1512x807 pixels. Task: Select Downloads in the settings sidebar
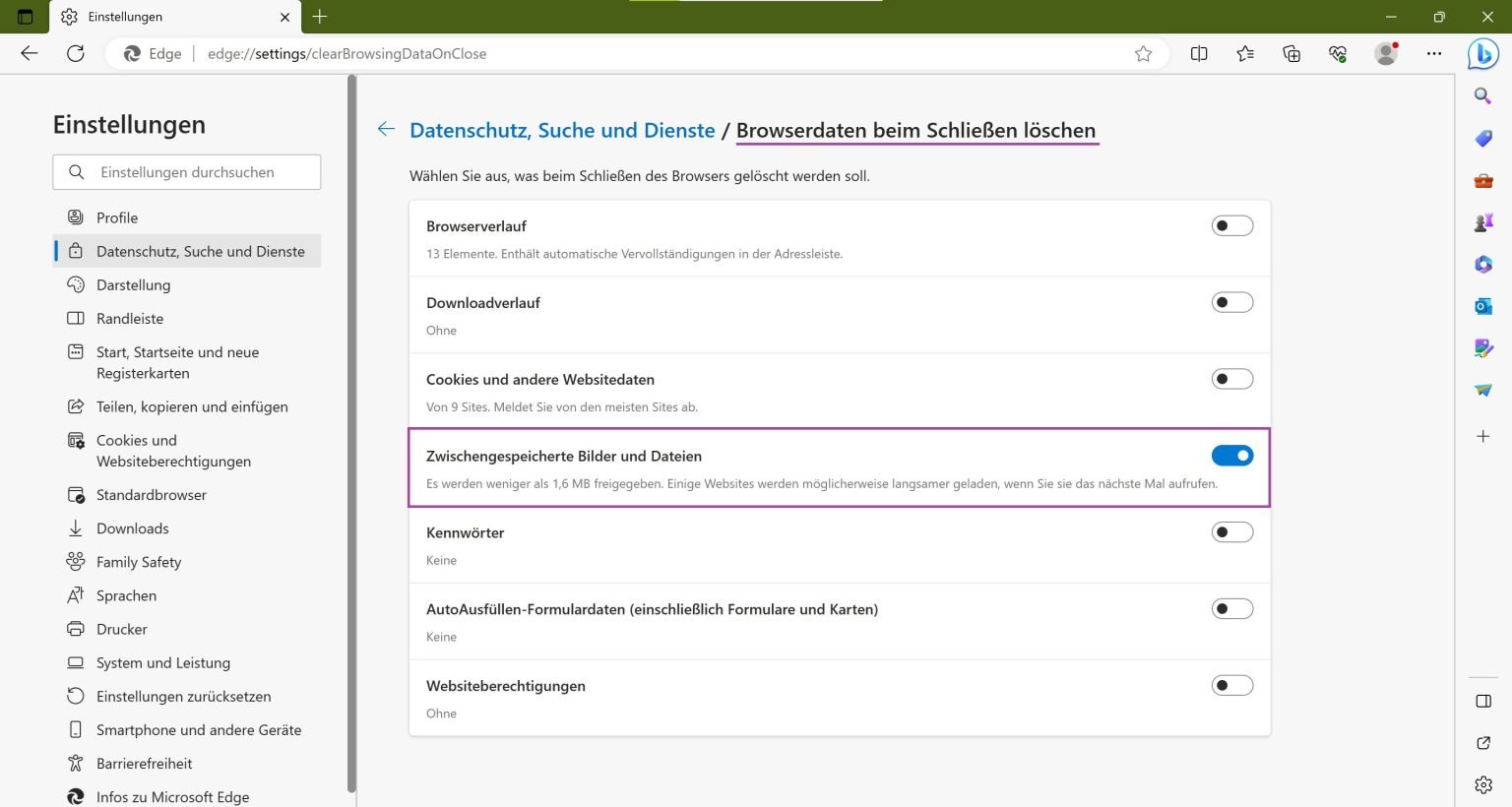pos(133,528)
